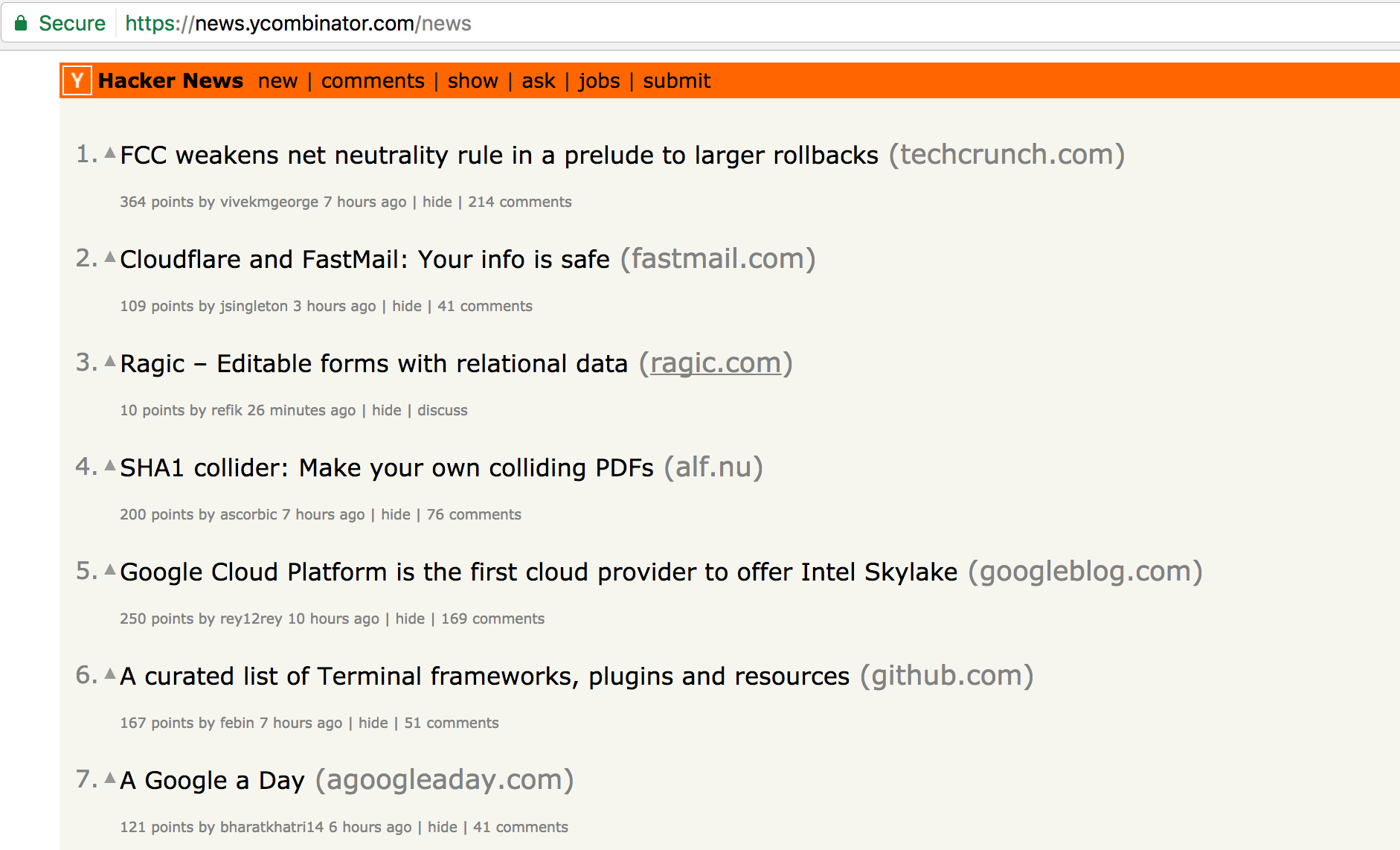Upvote the Cloudflare and FastMail story
This screenshot has height=850, width=1400.
click(110, 258)
